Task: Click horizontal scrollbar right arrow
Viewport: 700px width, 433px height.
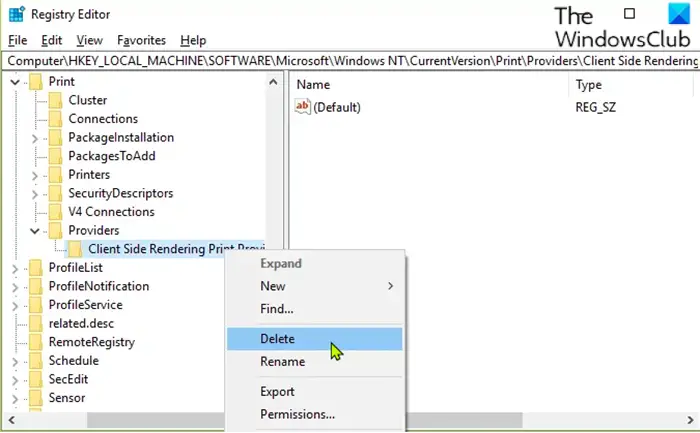Action: (690, 420)
